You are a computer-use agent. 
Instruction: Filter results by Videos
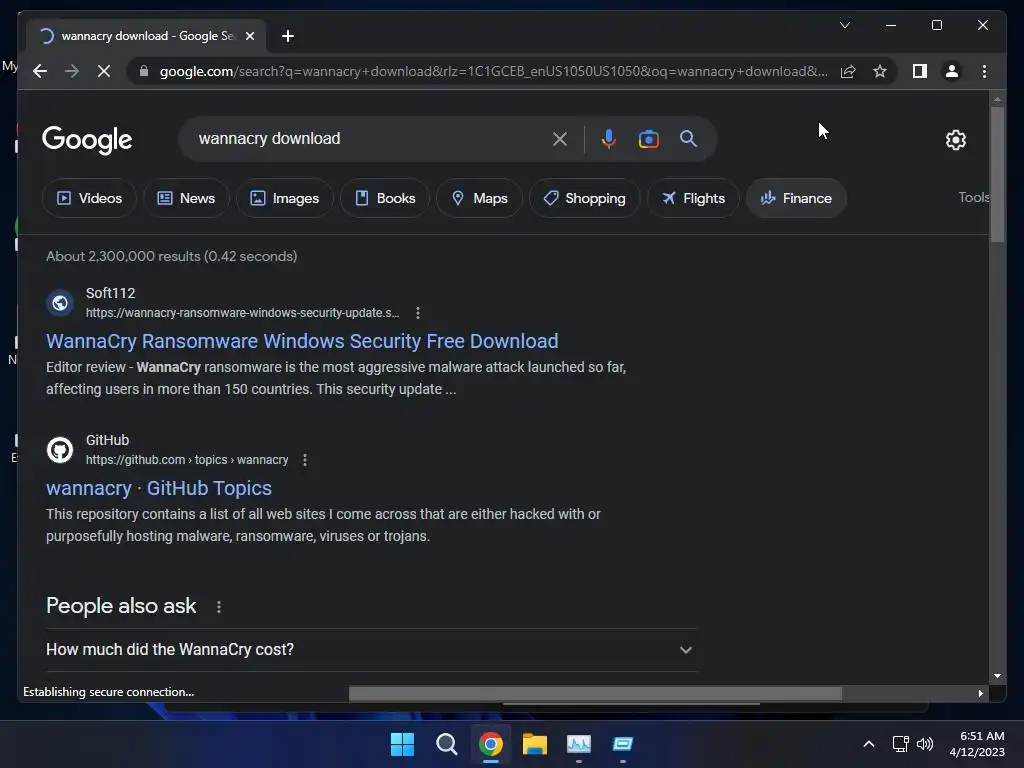click(89, 198)
